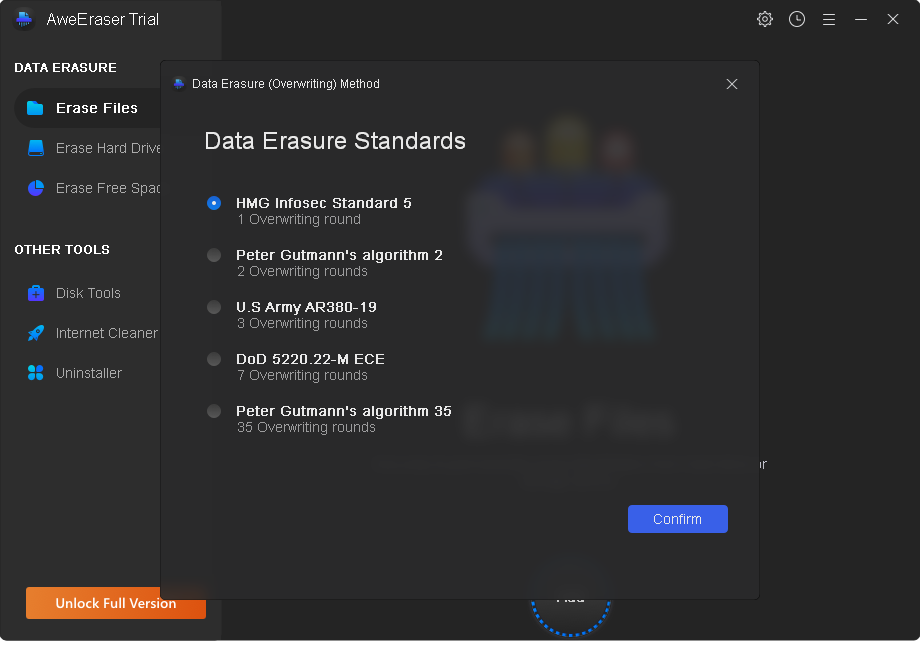Click the Disk Tools toolbox icon
The width and height of the screenshot is (920, 660).
point(36,293)
